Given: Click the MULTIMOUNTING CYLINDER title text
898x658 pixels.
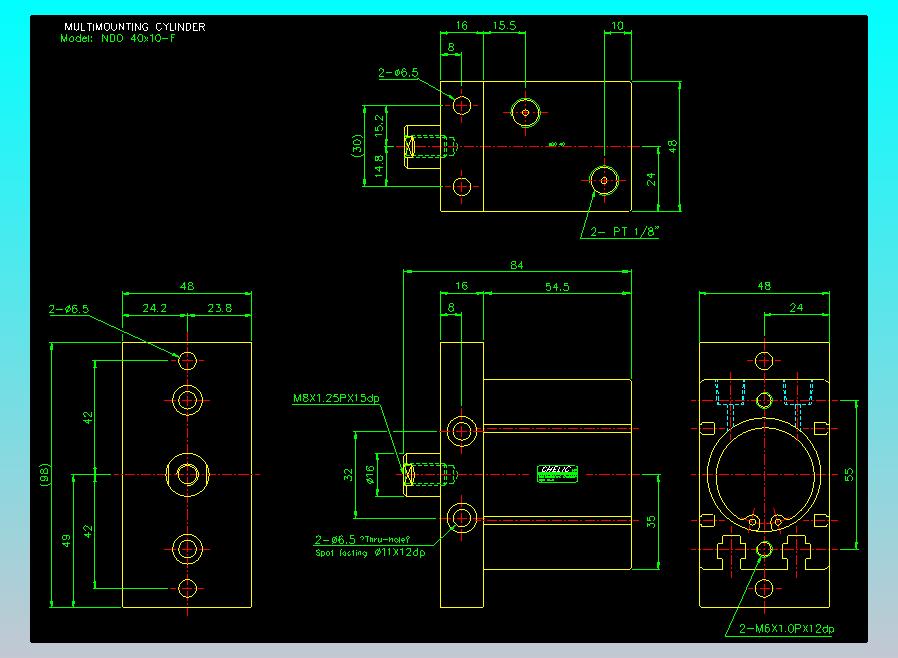Looking at the screenshot, I should click(134, 27).
